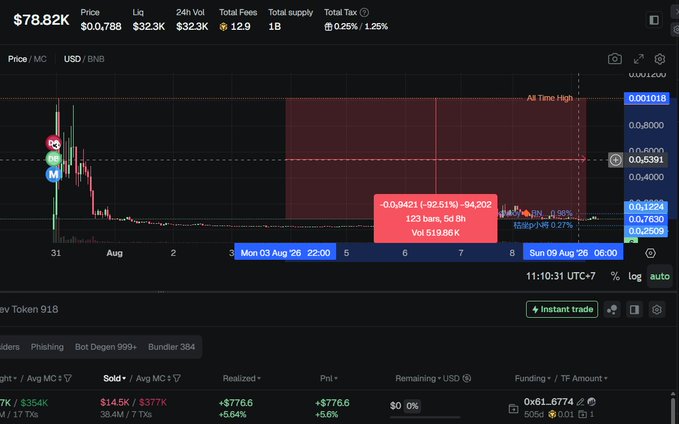Filter the Bought Avg MC column
Image resolution: width=679 pixels, height=424 pixels.
tap(68, 379)
